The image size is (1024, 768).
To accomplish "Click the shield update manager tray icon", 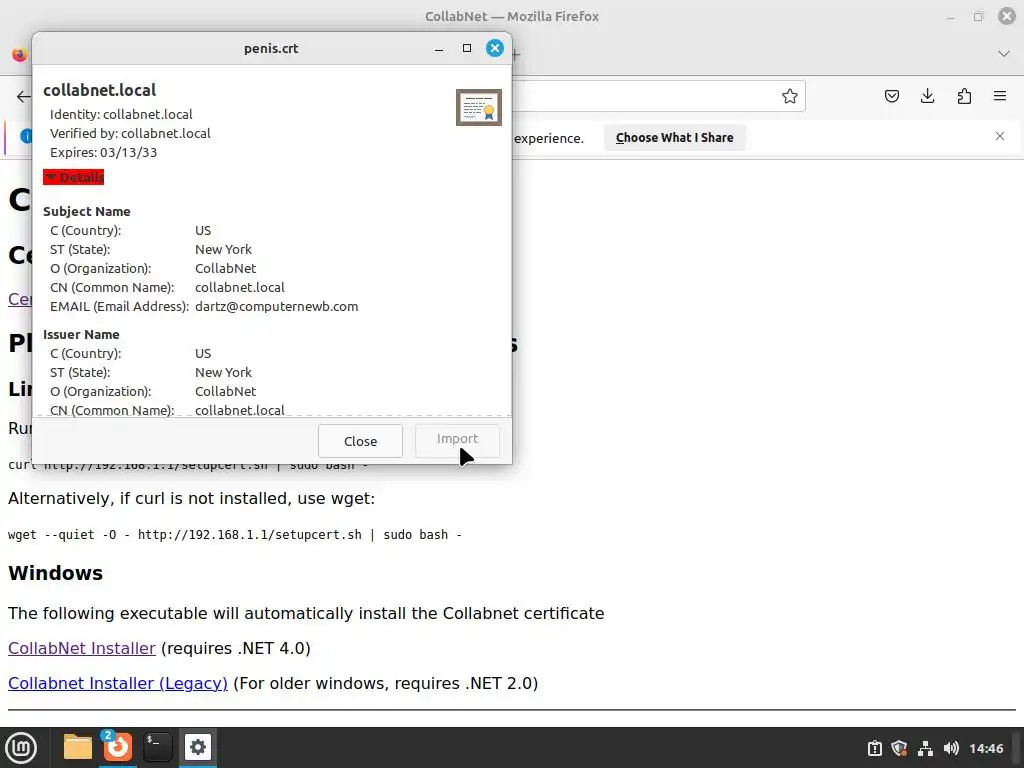I will [899, 748].
